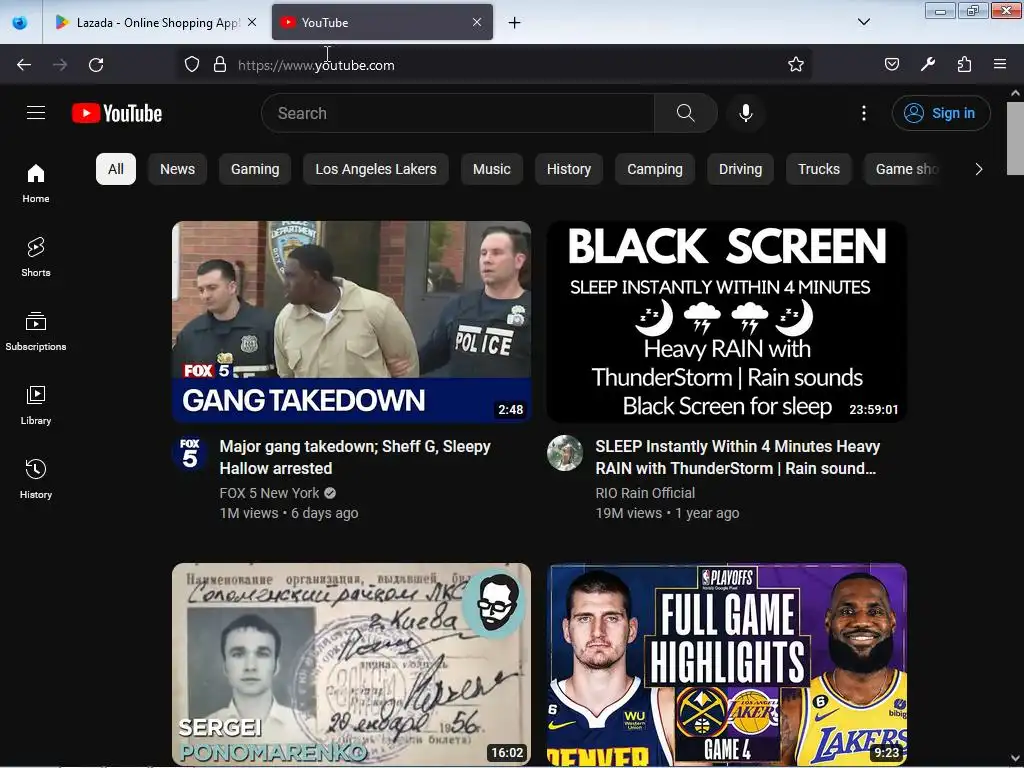
Task: Play the Gang Takedown video thumbnail
Action: click(x=351, y=321)
